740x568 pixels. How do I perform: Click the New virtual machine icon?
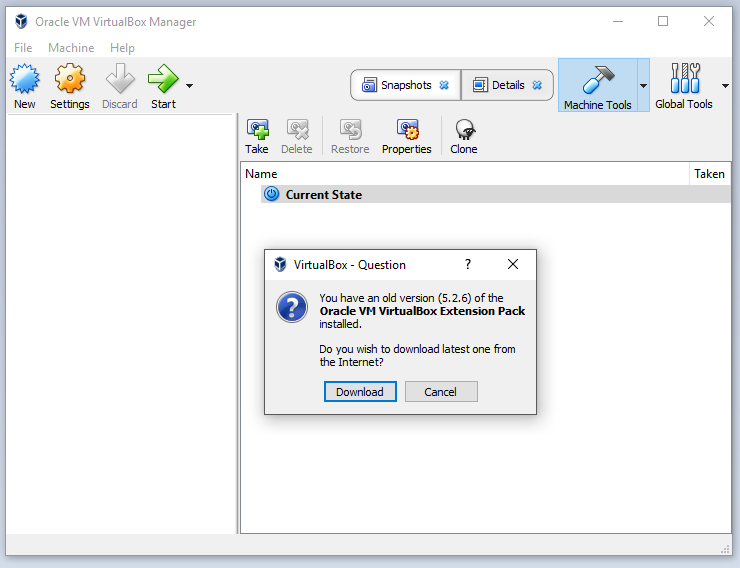click(x=24, y=79)
